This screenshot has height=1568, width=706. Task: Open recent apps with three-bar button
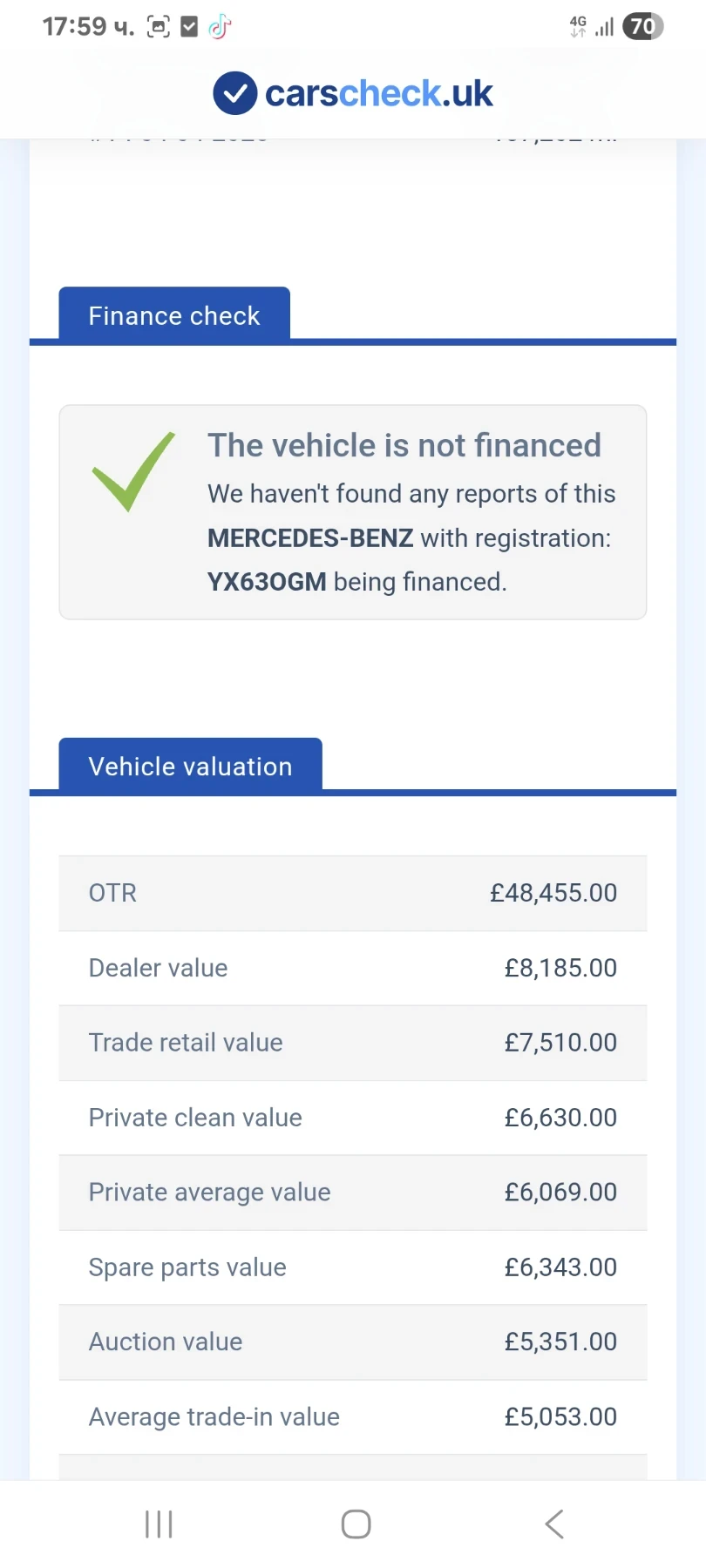(x=159, y=1524)
